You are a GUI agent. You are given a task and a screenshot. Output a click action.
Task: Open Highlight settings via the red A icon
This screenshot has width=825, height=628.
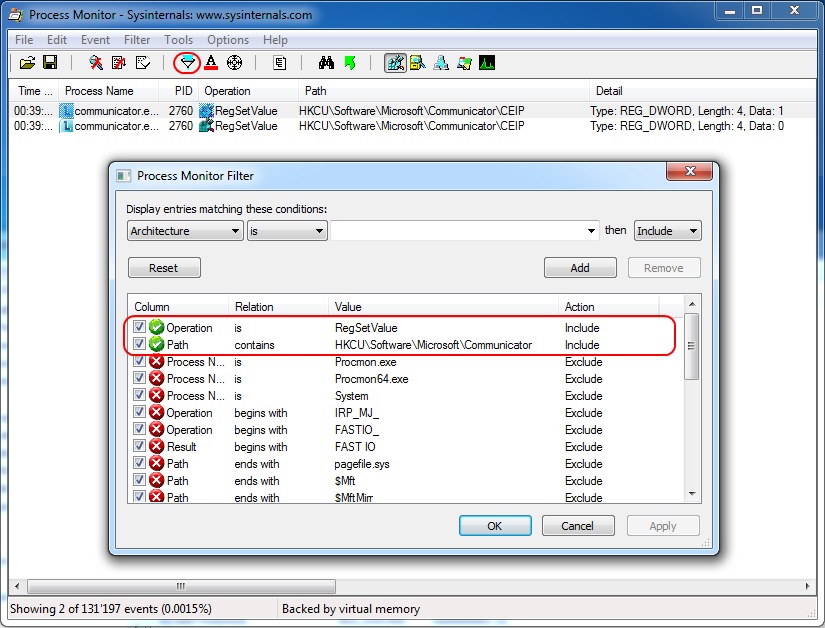tap(211, 63)
